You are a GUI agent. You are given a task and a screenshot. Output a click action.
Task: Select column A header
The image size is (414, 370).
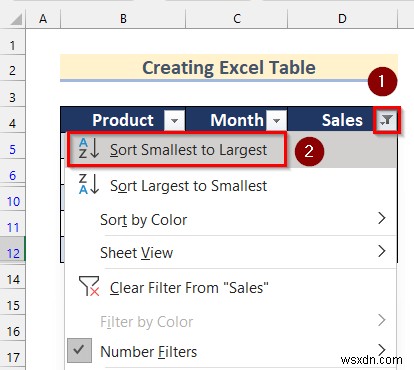pyautogui.click(x=43, y=19)
